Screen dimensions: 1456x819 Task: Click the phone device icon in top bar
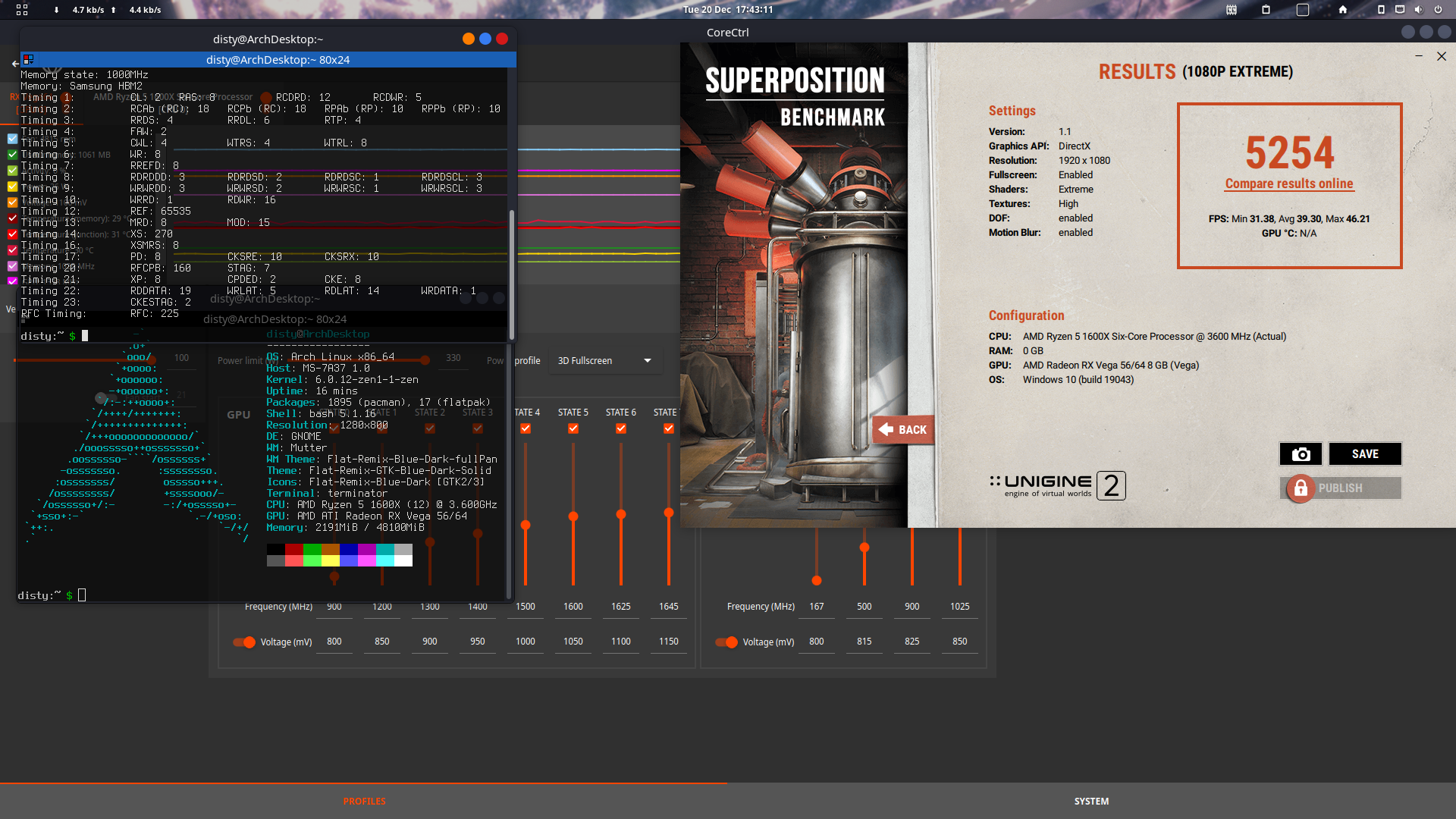1381,10
